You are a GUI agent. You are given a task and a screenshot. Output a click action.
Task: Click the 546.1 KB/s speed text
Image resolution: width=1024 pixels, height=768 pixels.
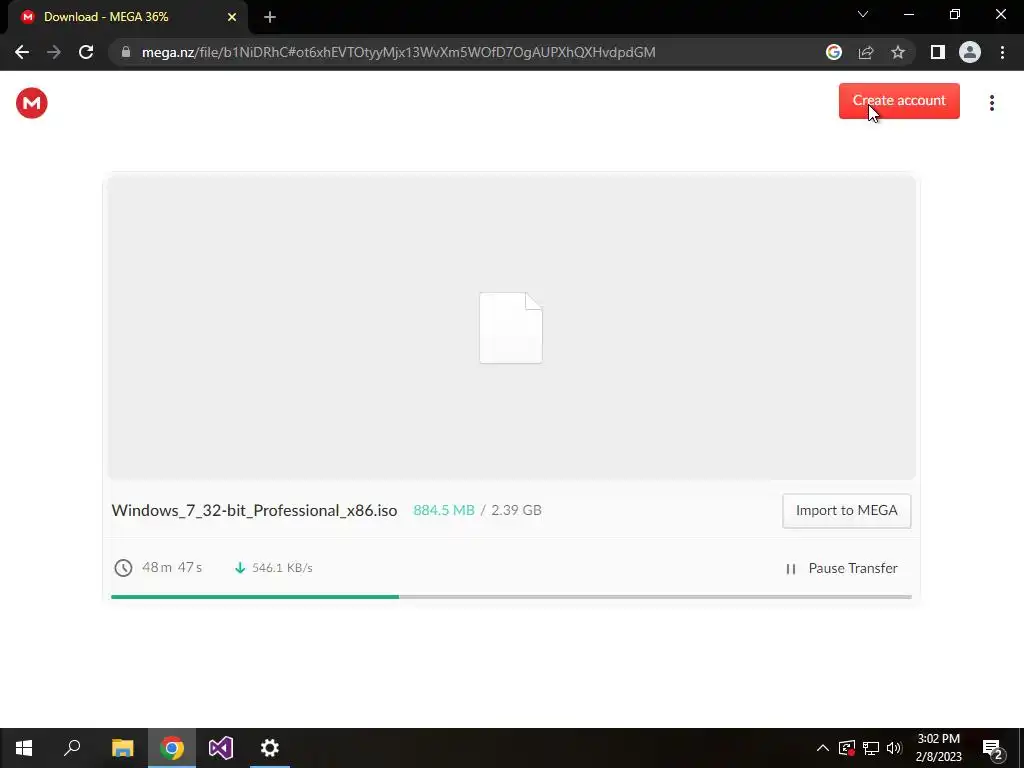click(x=282, y=568)
